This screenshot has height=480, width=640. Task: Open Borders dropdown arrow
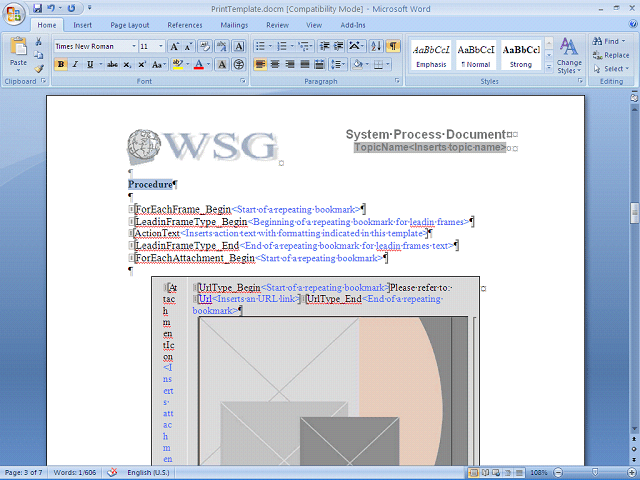pos(387,64)
